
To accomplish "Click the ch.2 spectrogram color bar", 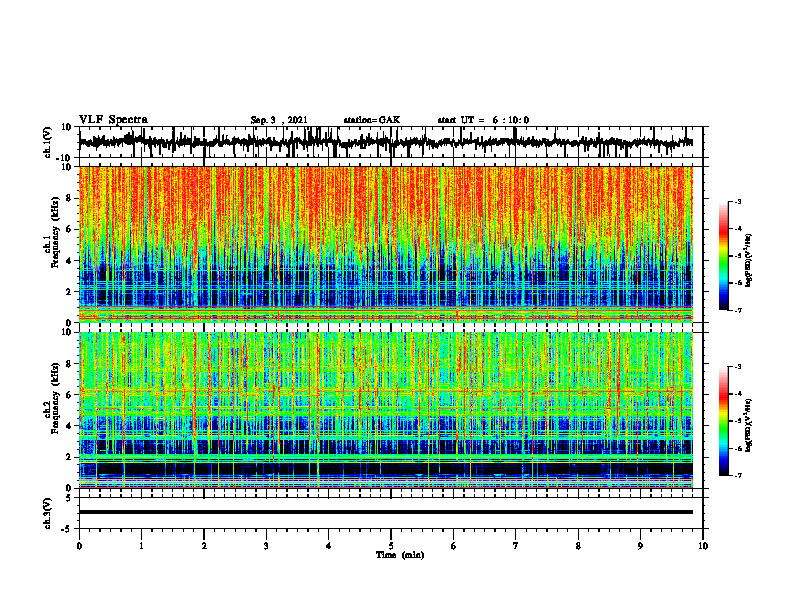I will (x=723, y=421).
